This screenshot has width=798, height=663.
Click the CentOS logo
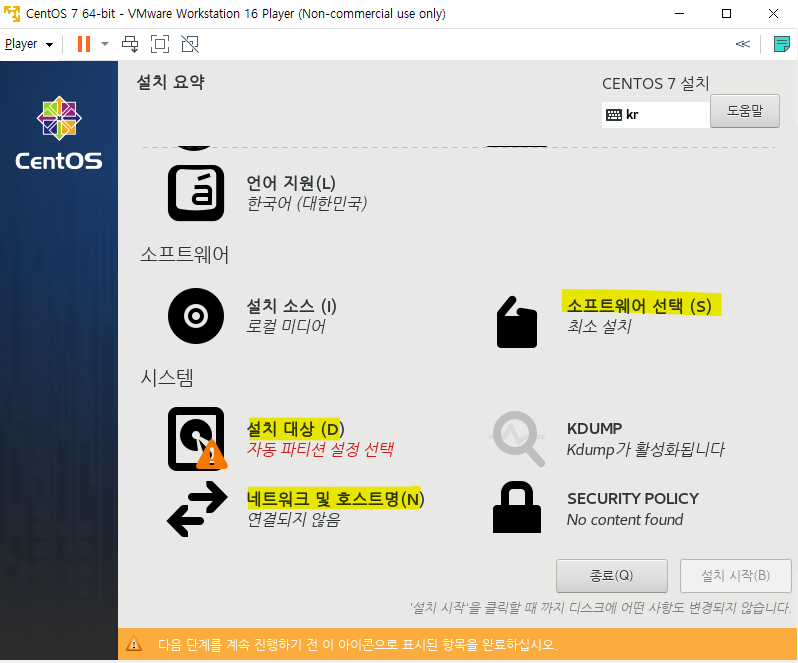coord(59,133)
